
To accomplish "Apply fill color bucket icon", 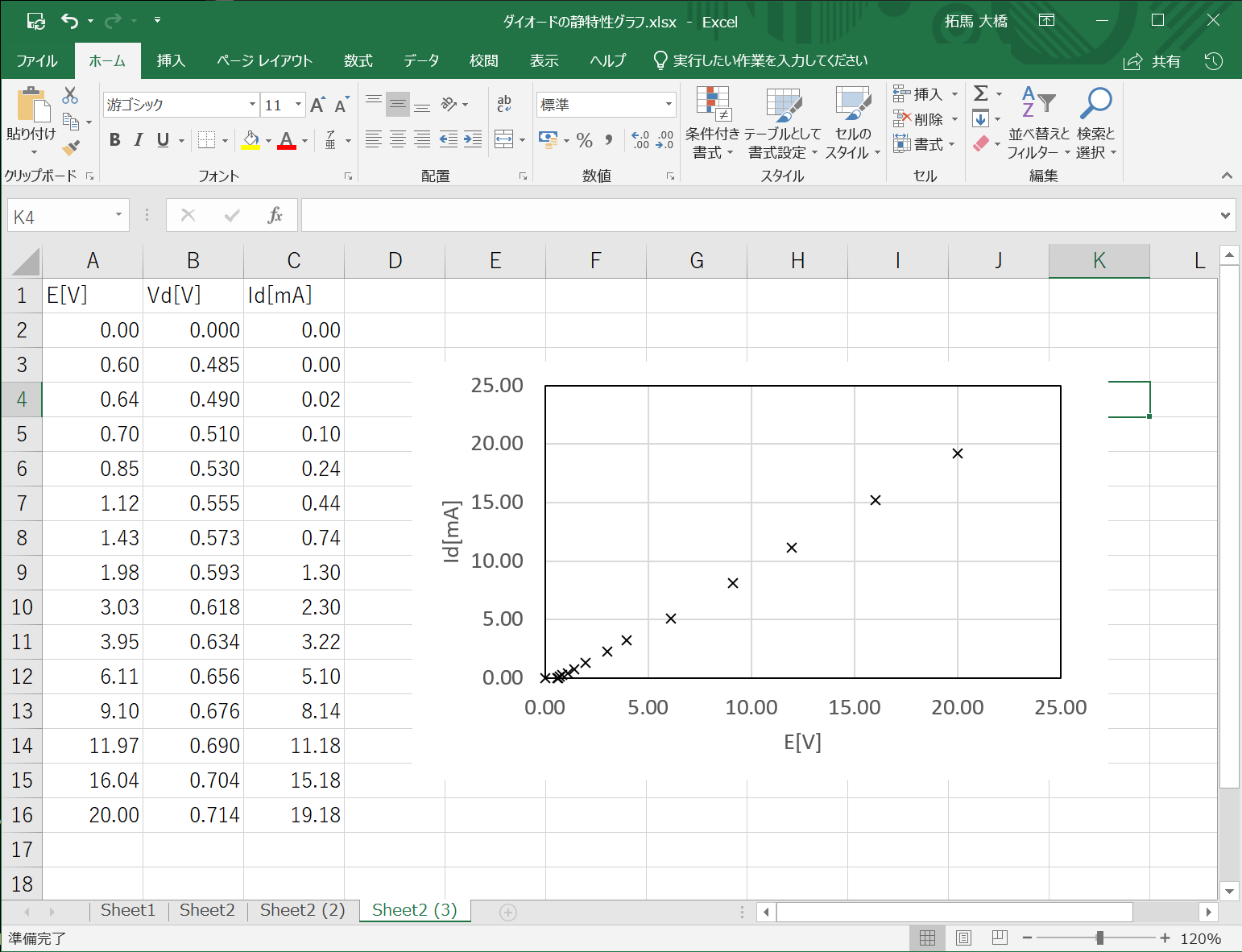I will (x=250, y=140).
